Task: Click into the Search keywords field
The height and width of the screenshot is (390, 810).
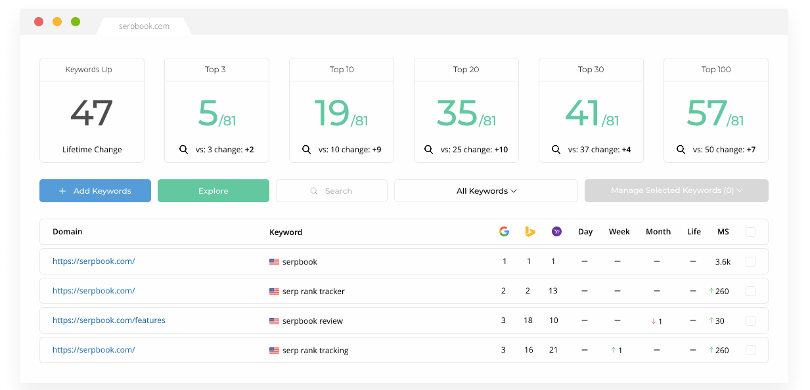Action: click(x=332, y=191)
